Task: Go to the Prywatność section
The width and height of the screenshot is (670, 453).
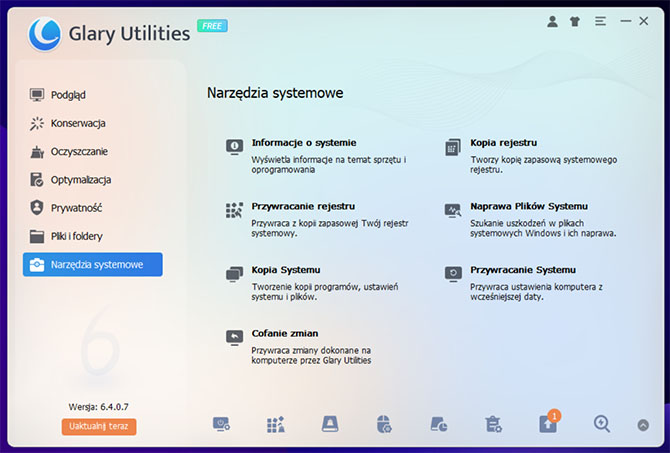Action: [x=76, y=208]
